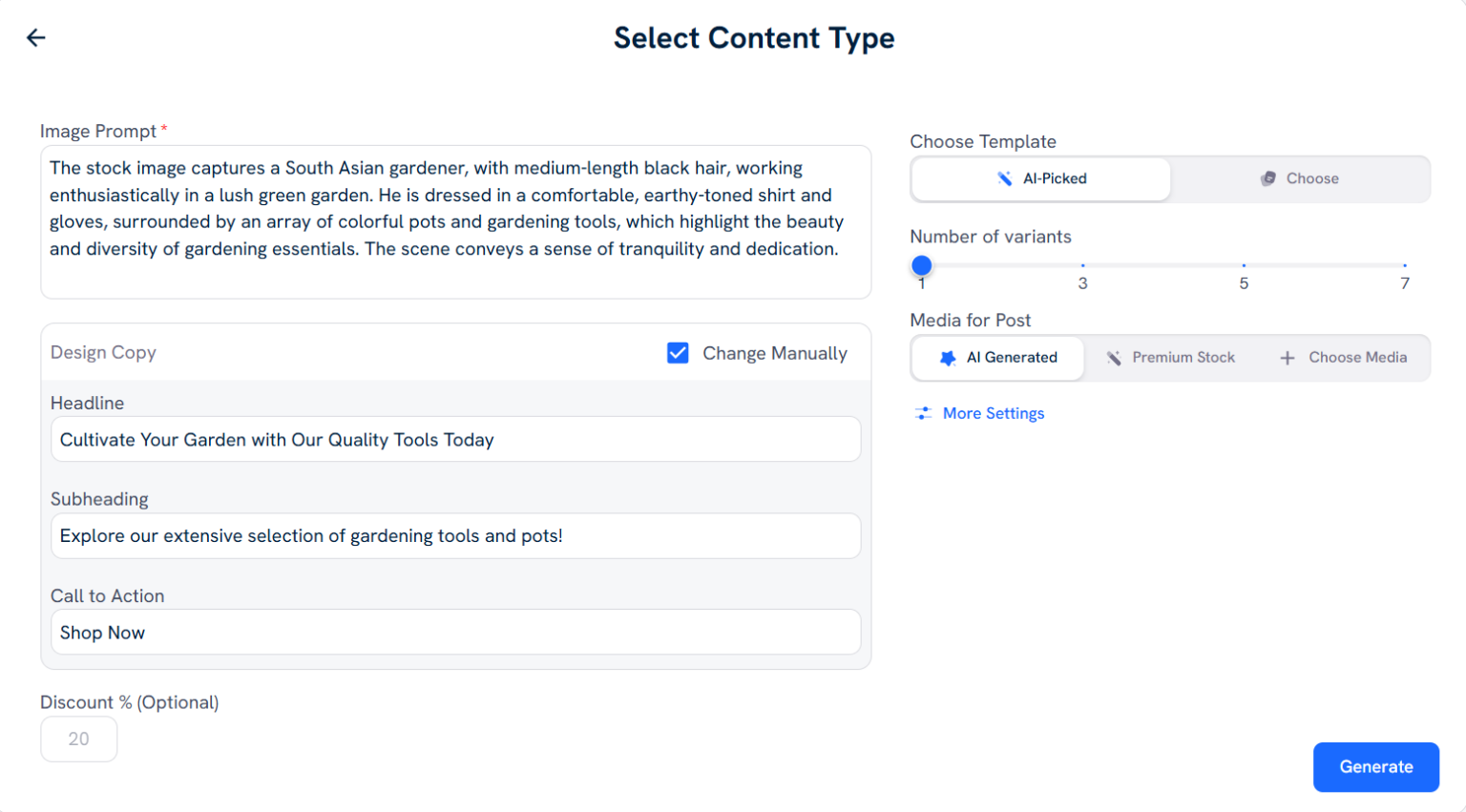Click the Choose Media plus icon
The width and height of the screenshot is (1466, 812).
tap(1288, 358)
